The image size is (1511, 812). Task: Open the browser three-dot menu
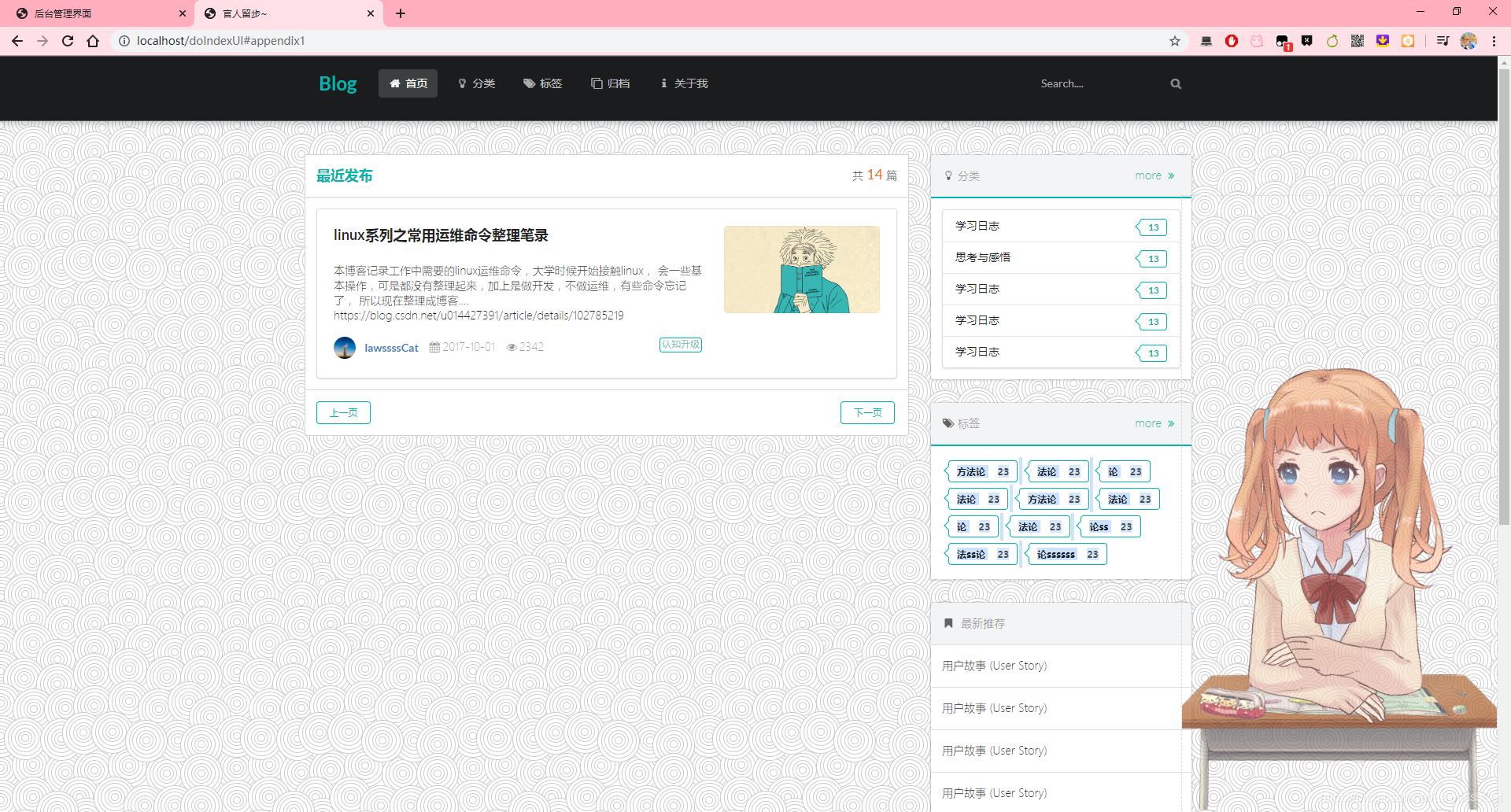(1494, 41)
